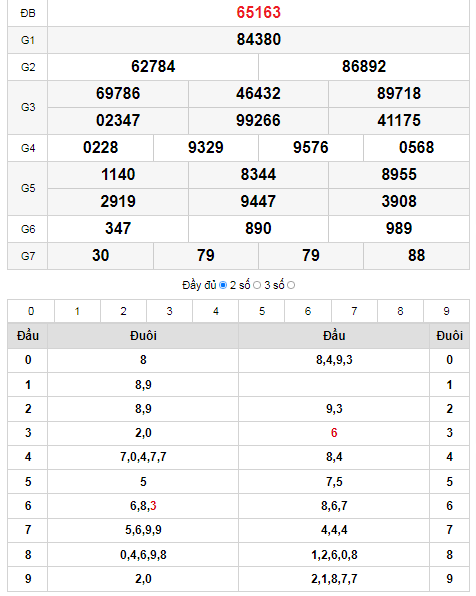Click digit 6 in number filter row
This screenshot has height=596, width=476.
(308, 311)
